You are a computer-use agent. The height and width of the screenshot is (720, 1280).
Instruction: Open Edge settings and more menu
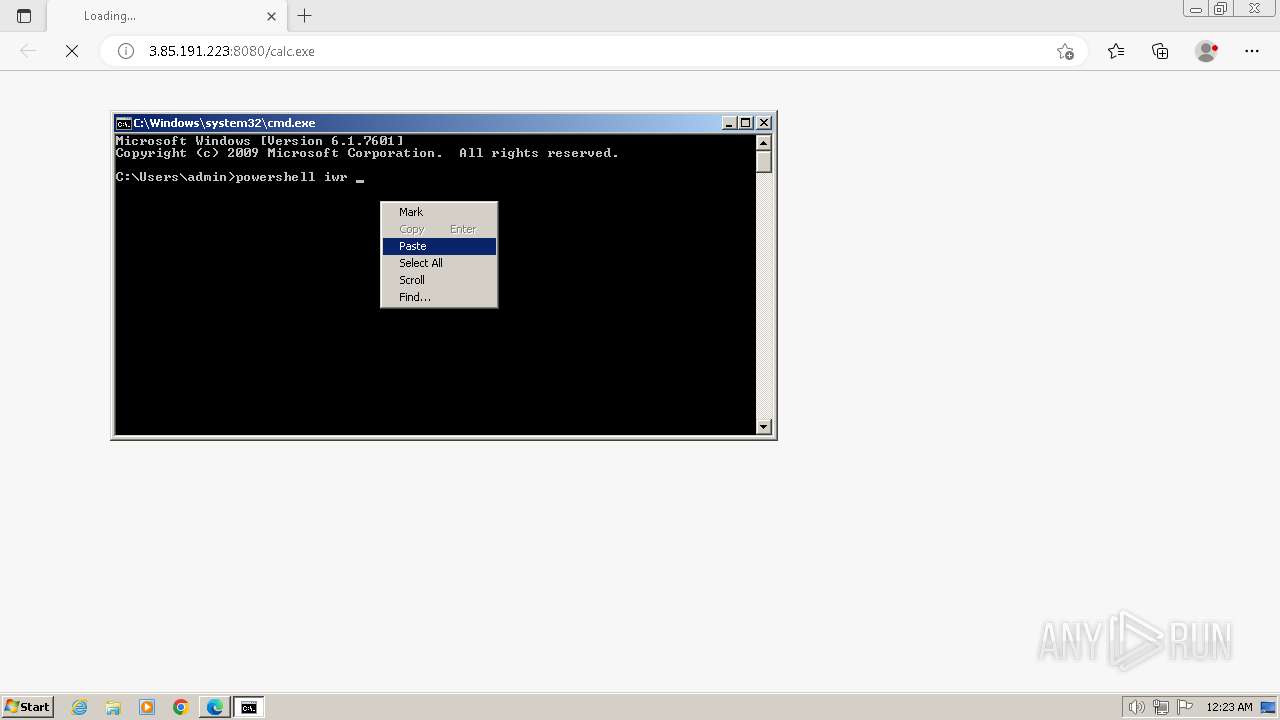[1252, 51]
